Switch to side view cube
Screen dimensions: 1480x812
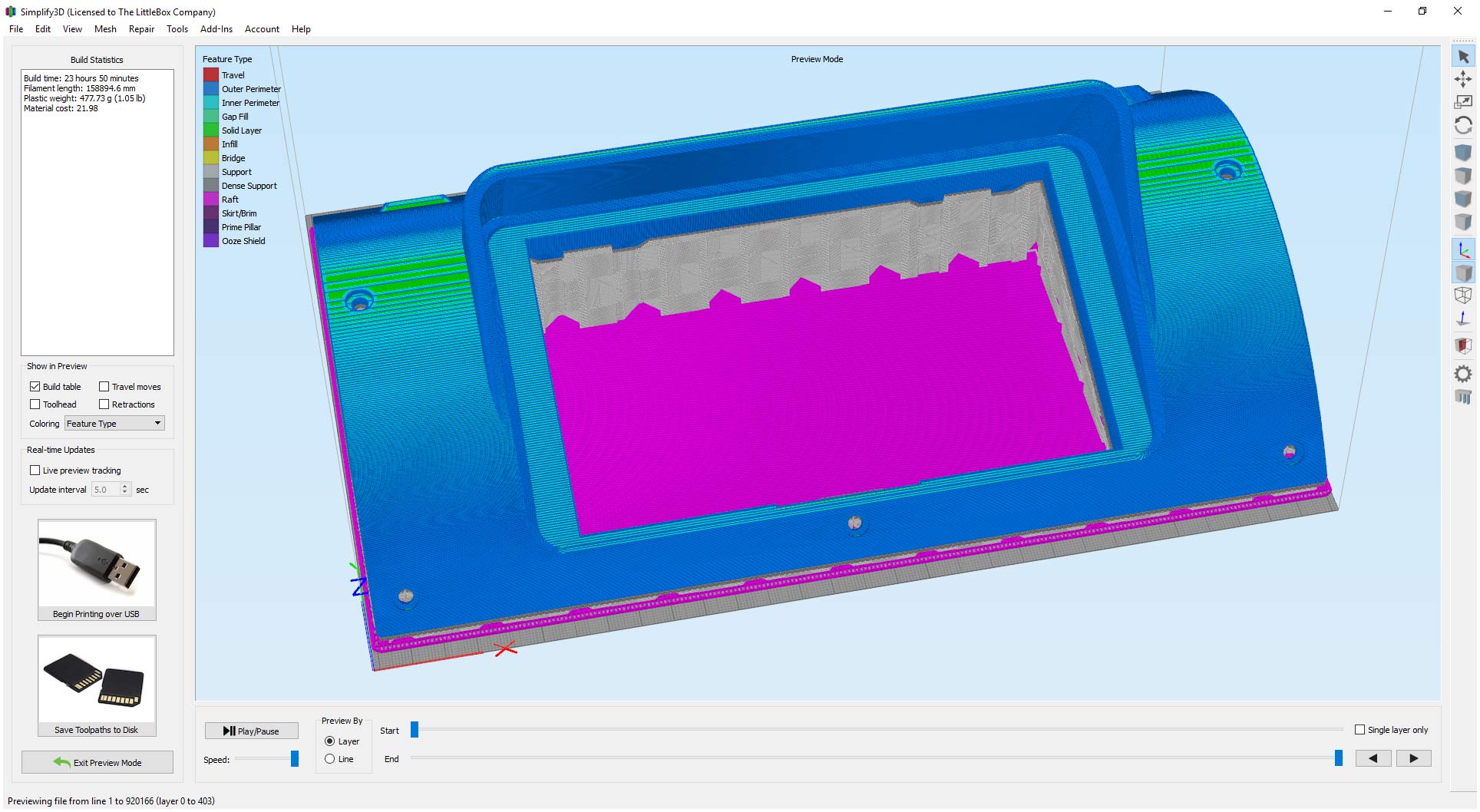(1463, 222)
